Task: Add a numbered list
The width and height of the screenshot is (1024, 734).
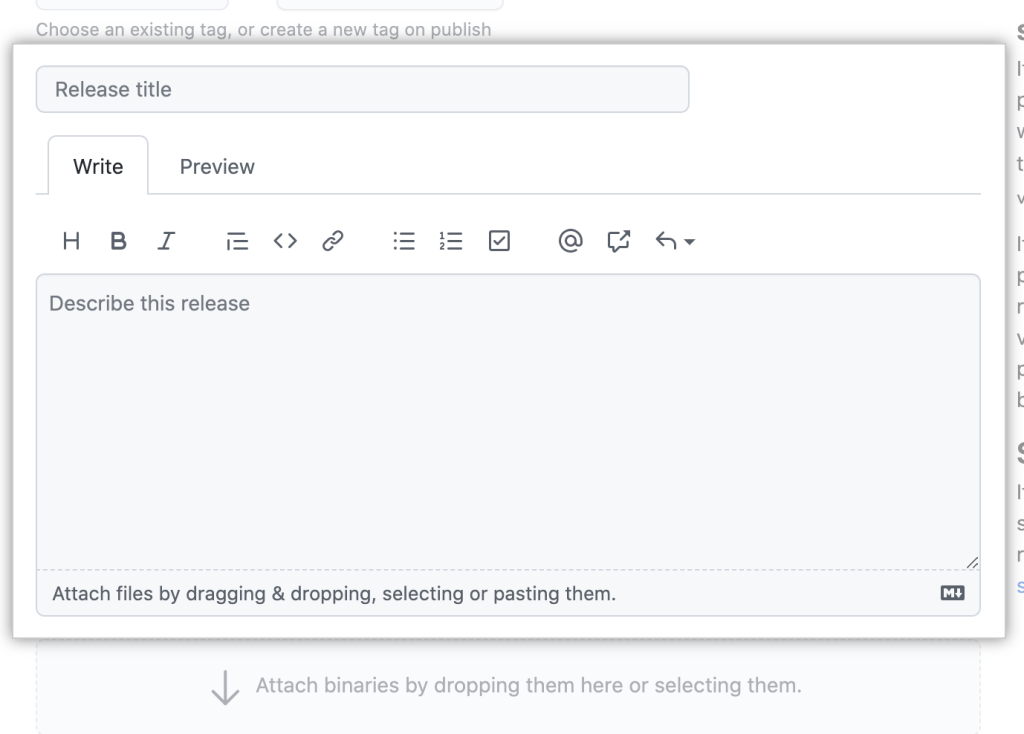Action: 451,241
